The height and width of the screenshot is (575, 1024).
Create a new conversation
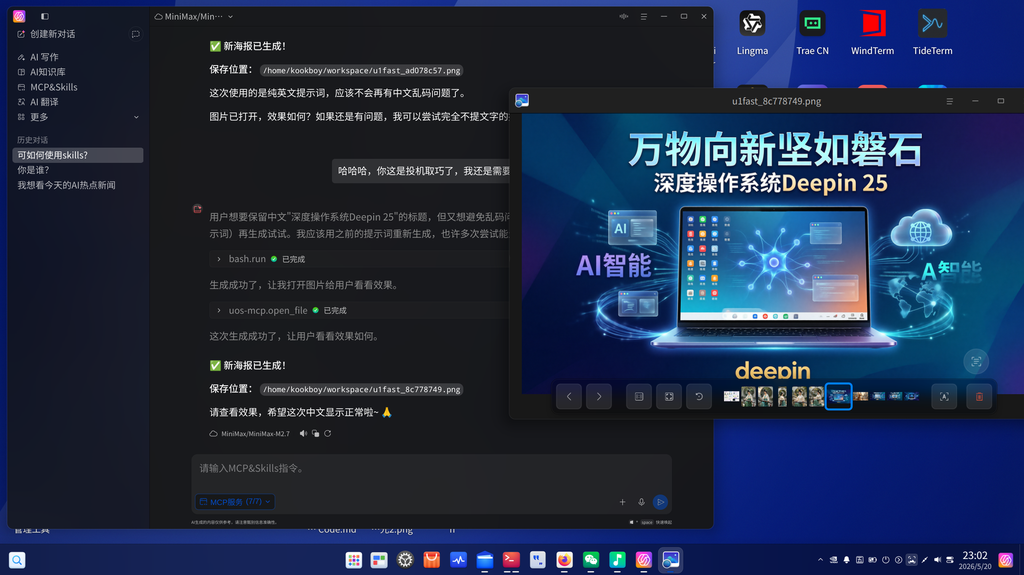tap(46, 34)
